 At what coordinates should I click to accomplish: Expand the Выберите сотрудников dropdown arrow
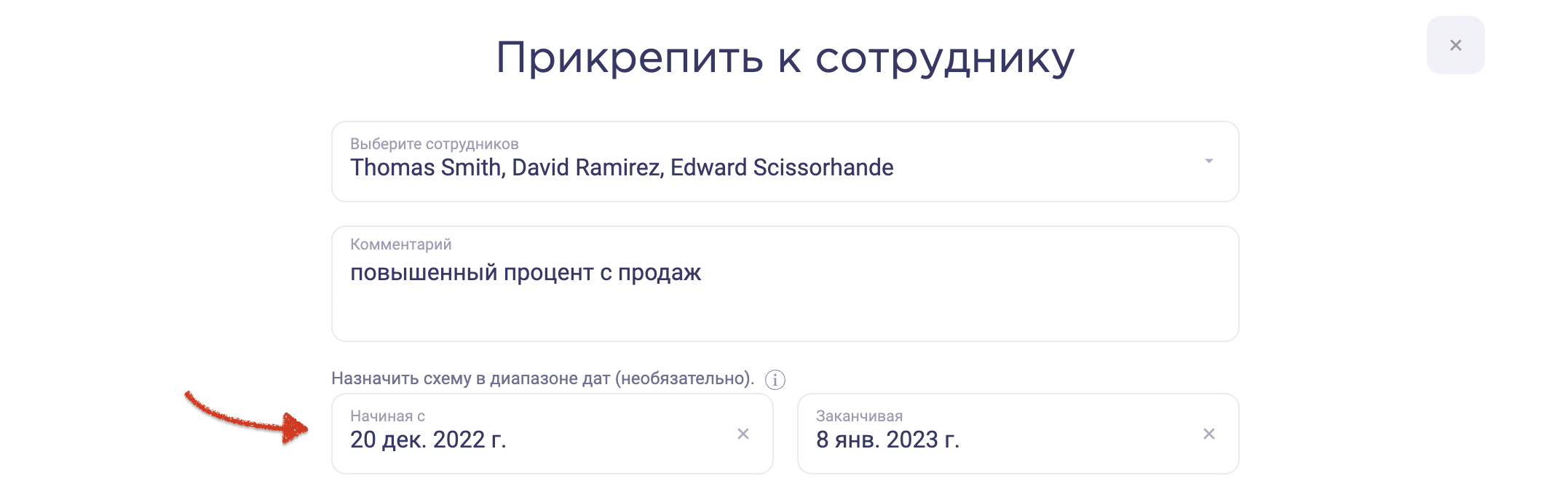pos(1208,161)
